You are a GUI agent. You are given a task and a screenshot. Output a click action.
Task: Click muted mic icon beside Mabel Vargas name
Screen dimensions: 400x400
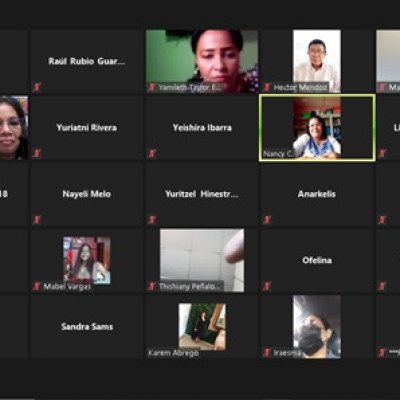pos(37,286)
